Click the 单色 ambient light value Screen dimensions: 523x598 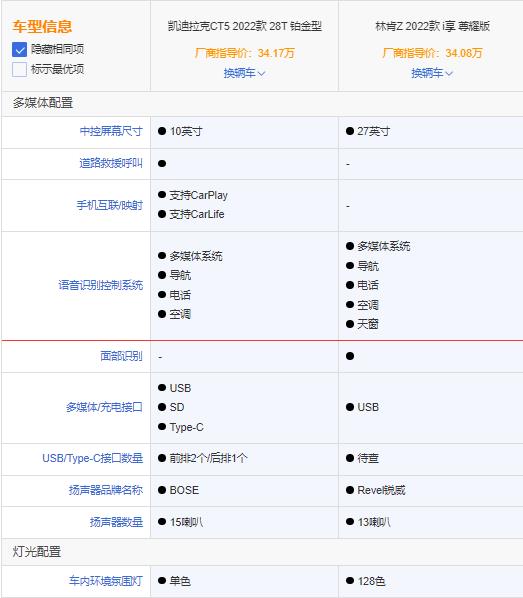[x=180, y=581]
